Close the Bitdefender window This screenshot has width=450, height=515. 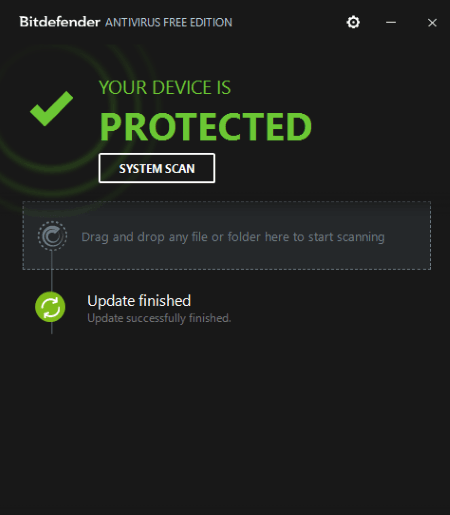tap(432, 23)
